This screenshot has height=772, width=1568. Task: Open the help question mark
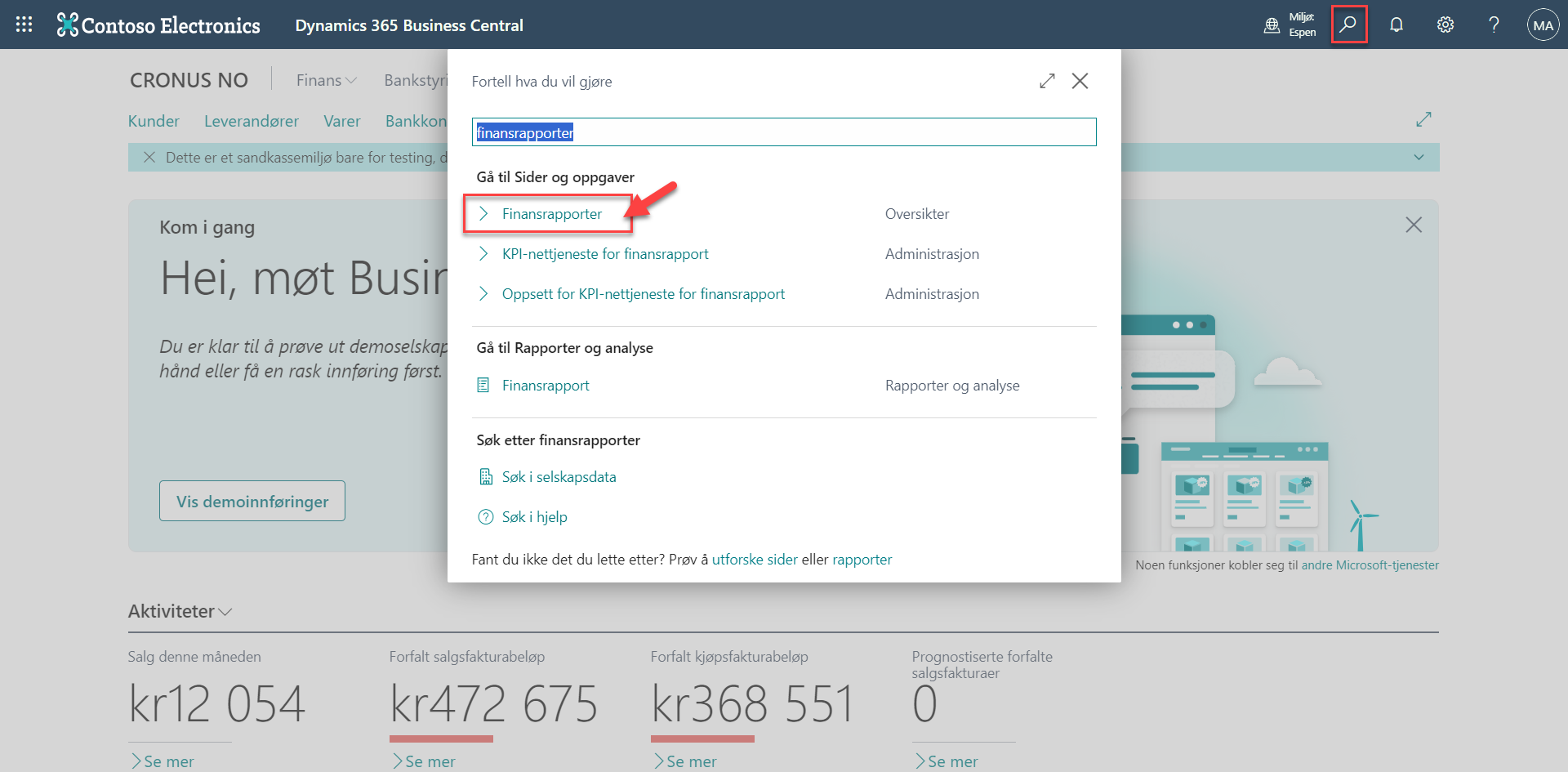[x=1494, y=25]
